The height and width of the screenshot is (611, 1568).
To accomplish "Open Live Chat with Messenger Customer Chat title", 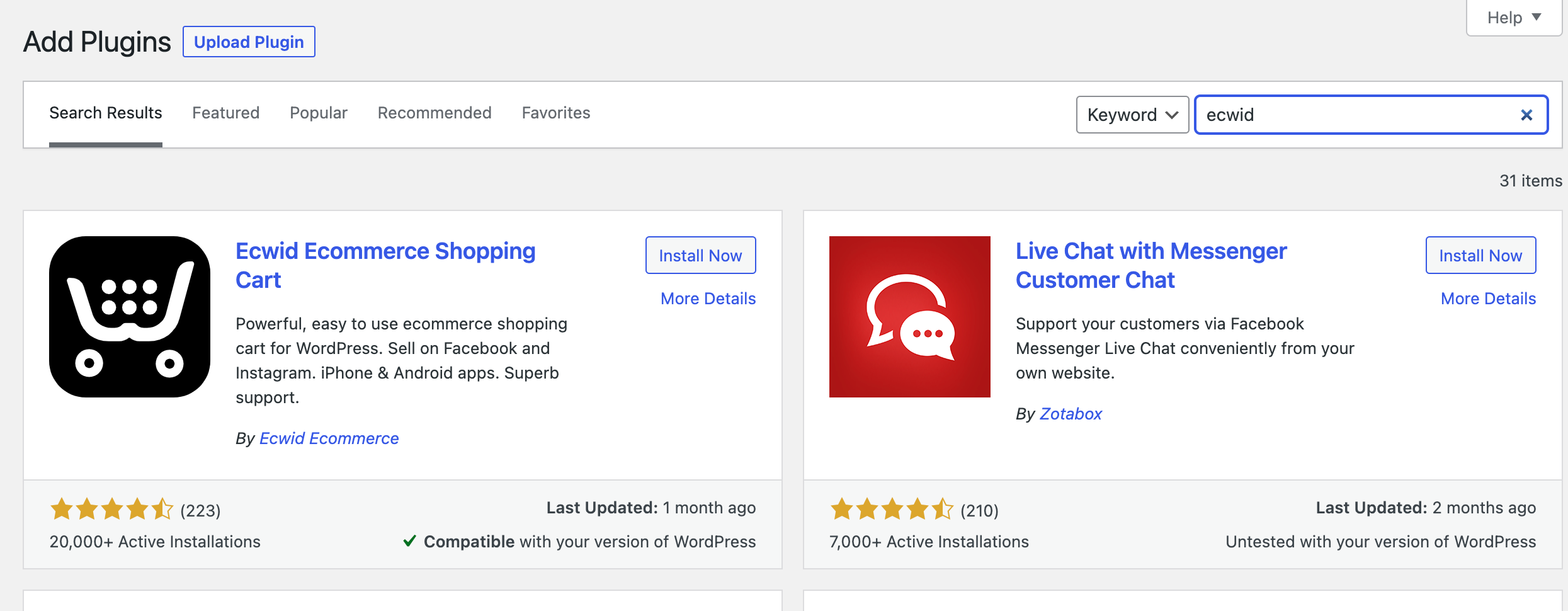I will point(1151,265).
